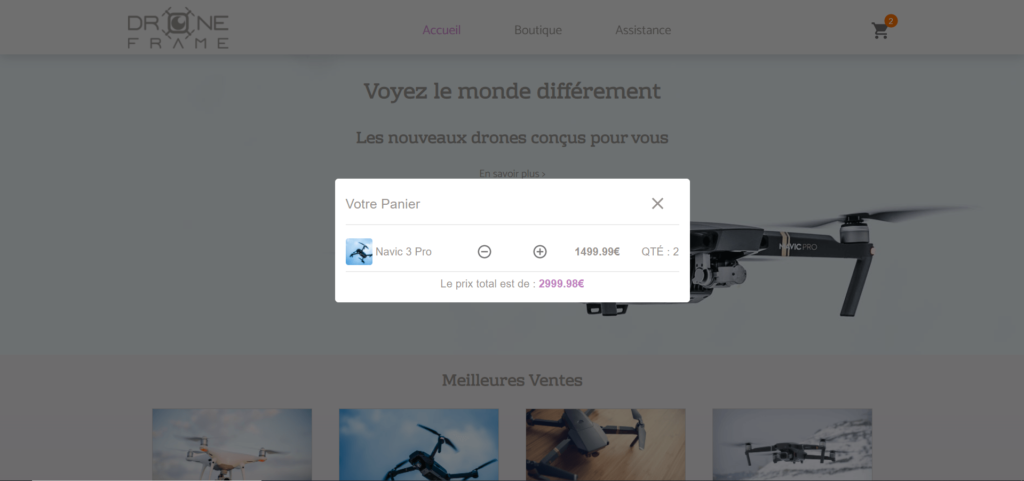Select the drone on wooden floor thumbnail
The width and height of the screenshot is (1024, 481).
point(605,444)
